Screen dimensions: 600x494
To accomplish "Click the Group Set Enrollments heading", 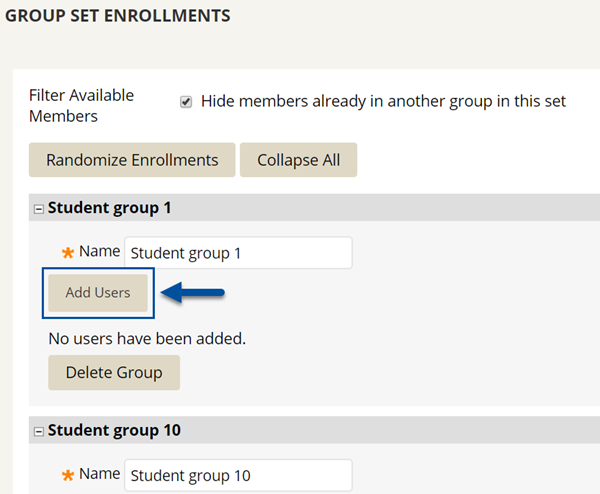I will [118, 16].
